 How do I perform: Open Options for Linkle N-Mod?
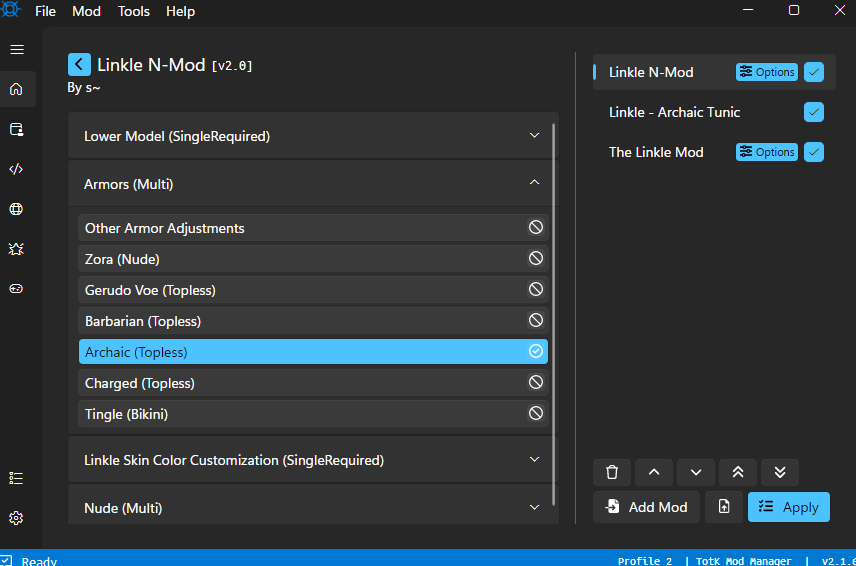click(767, 72)
